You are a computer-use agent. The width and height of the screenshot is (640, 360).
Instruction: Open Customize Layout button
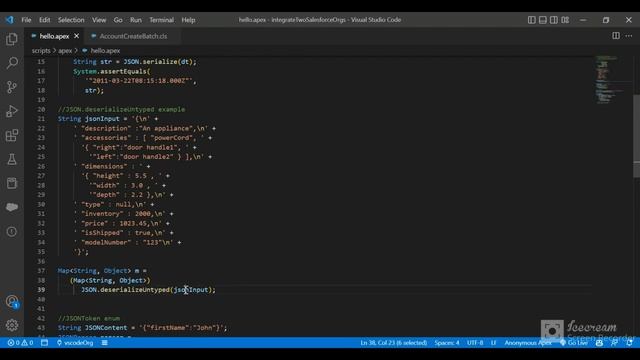point(565,20)
